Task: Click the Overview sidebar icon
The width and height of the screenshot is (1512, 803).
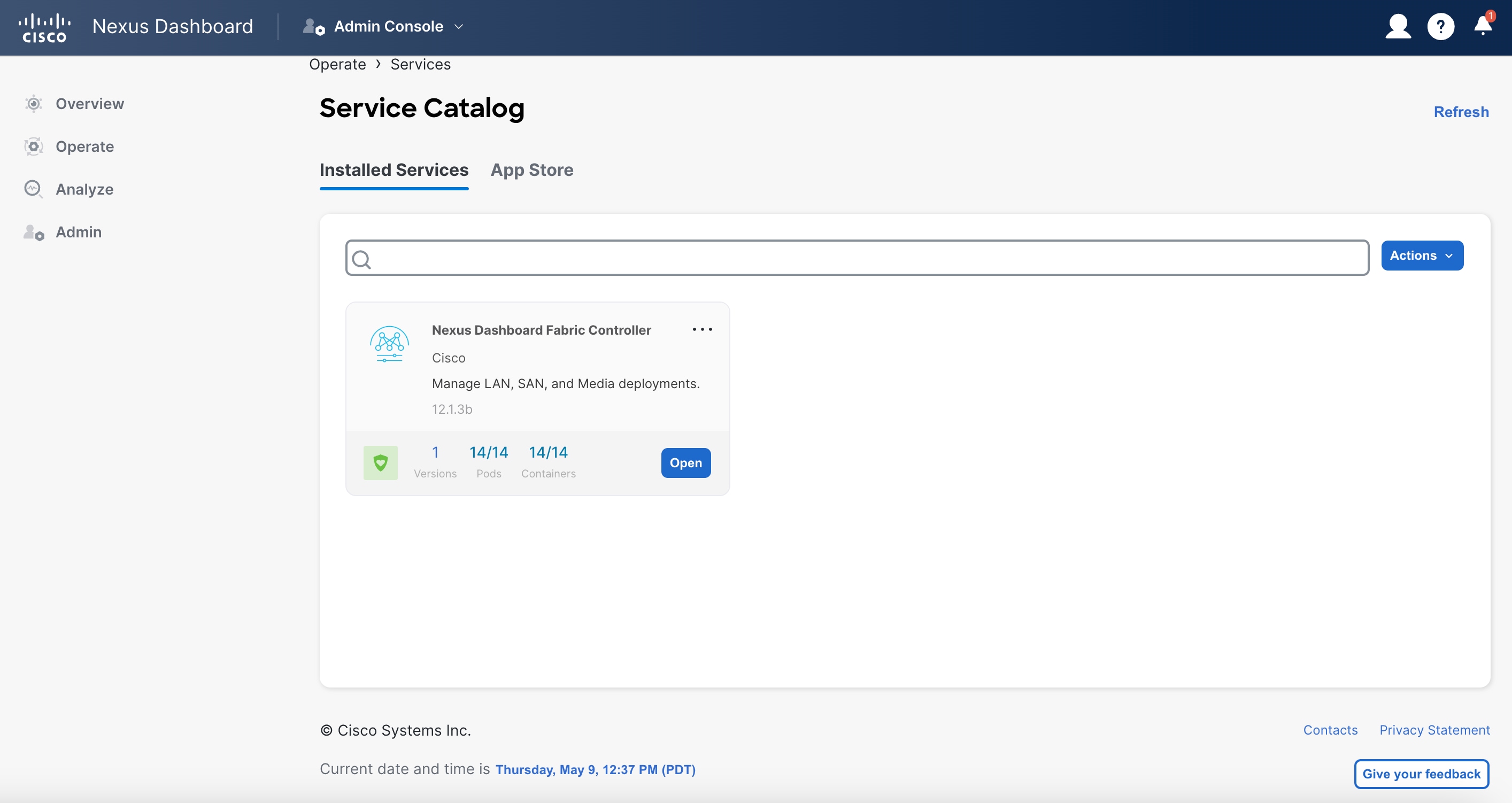Action: click(x=34, y=104)
